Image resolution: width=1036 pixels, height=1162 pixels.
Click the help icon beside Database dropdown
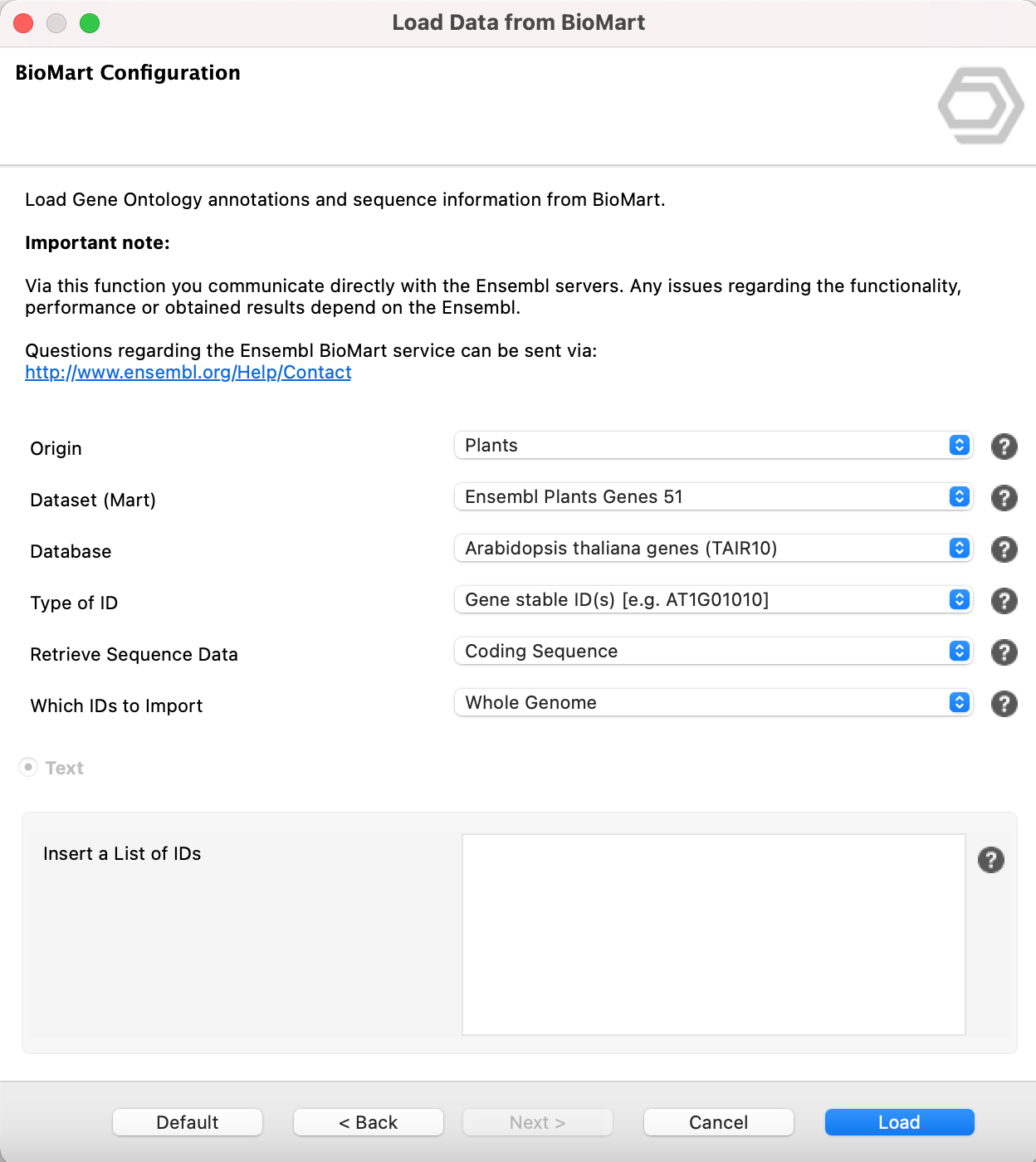(1004, 549)
